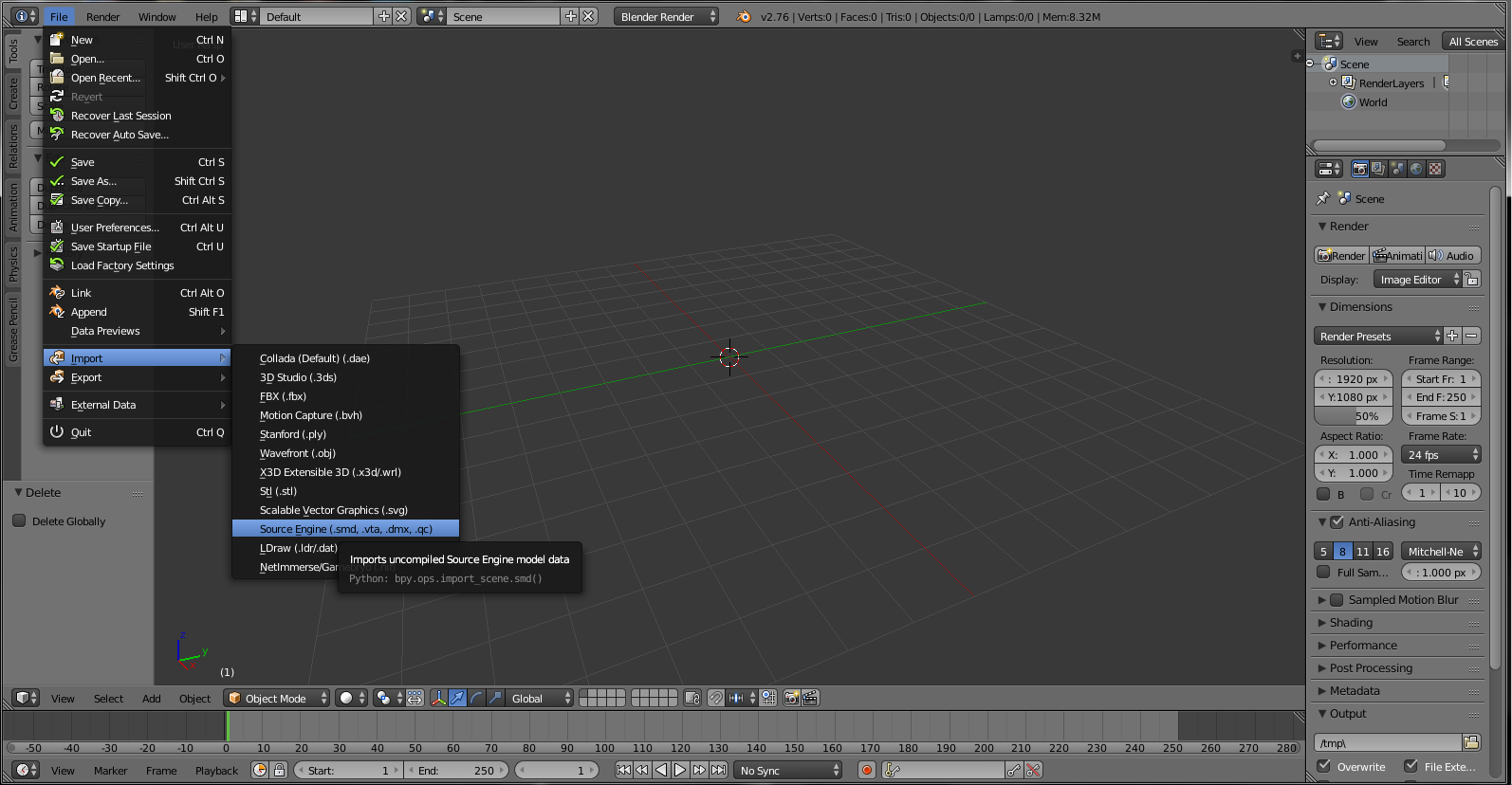Open the Texture properties checker tab icon
1512x785 pixels.
(1435, 169)
